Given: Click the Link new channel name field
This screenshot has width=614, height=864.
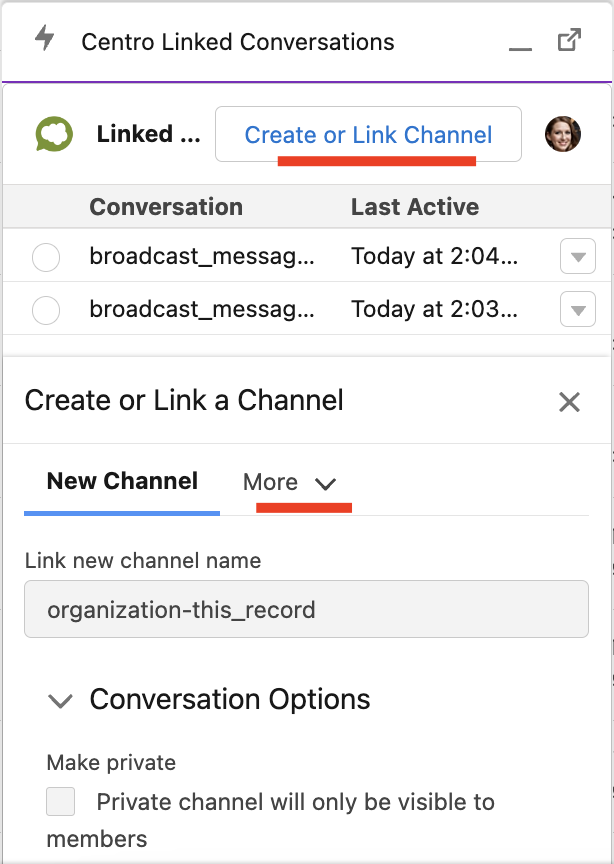Looking at the screenshot, I should tap(306, 609).
